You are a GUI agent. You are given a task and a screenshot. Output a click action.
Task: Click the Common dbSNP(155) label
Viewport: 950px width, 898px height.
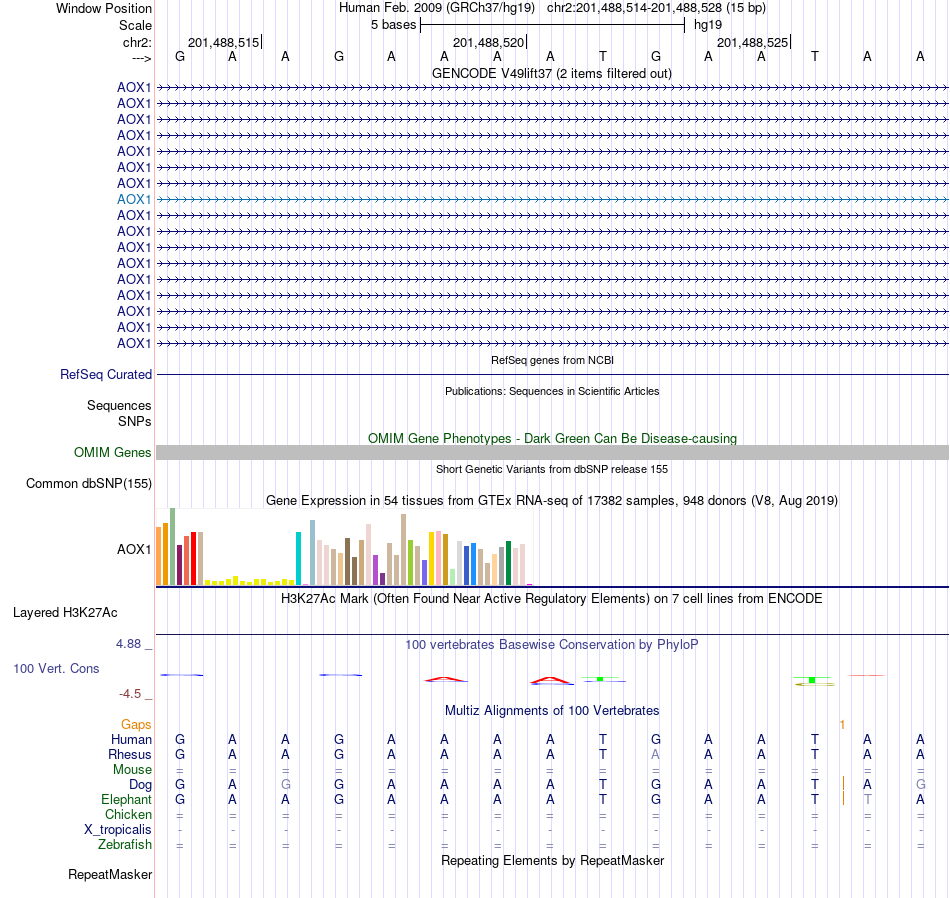click(89, 484)
